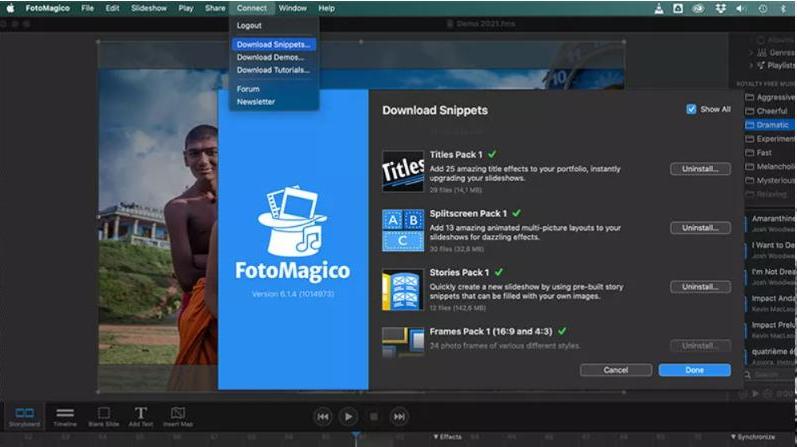Click the Blank Slide toolbar icon
797x447 pixels.
point(104,416)
